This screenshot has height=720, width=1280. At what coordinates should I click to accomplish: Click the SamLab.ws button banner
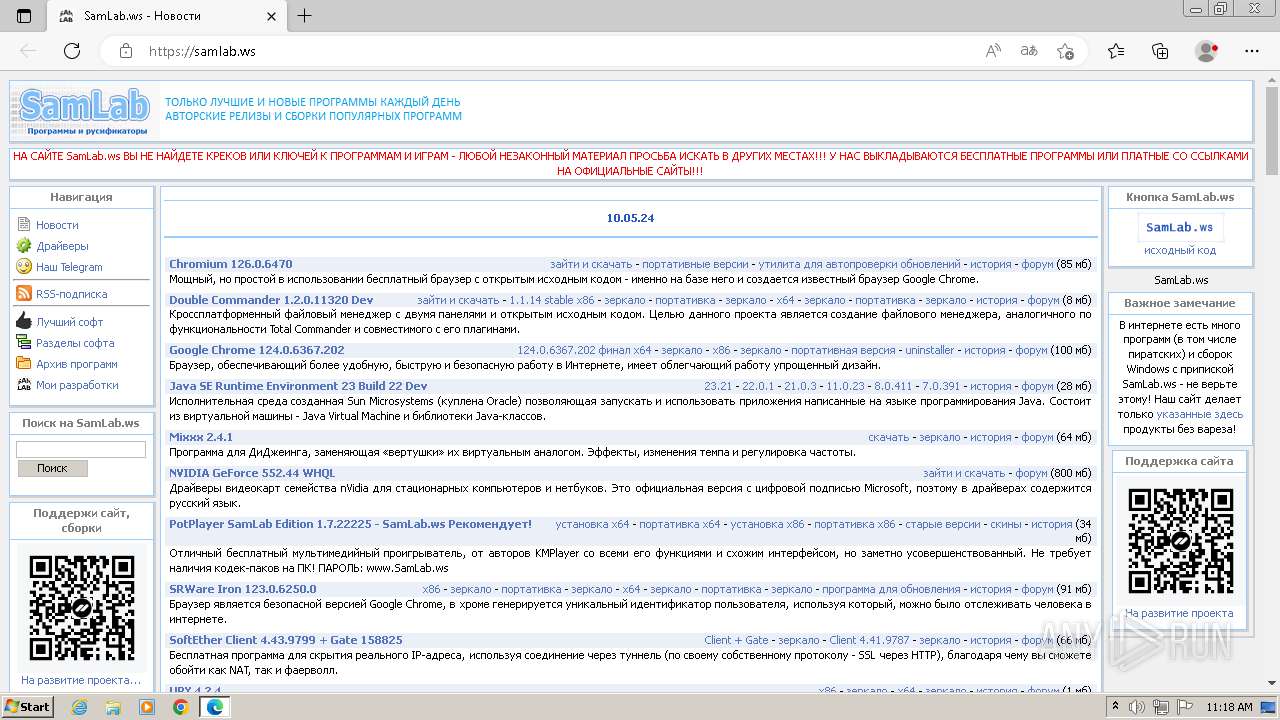point(1180,227)
